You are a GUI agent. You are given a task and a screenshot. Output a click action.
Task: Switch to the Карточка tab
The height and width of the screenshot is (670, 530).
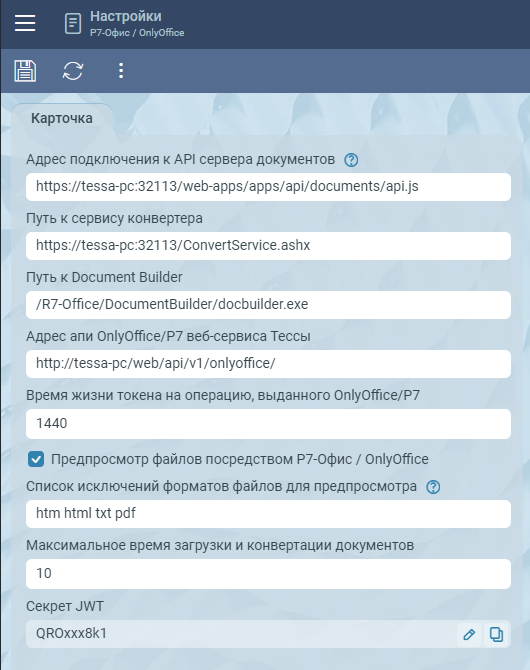(62, 118)
